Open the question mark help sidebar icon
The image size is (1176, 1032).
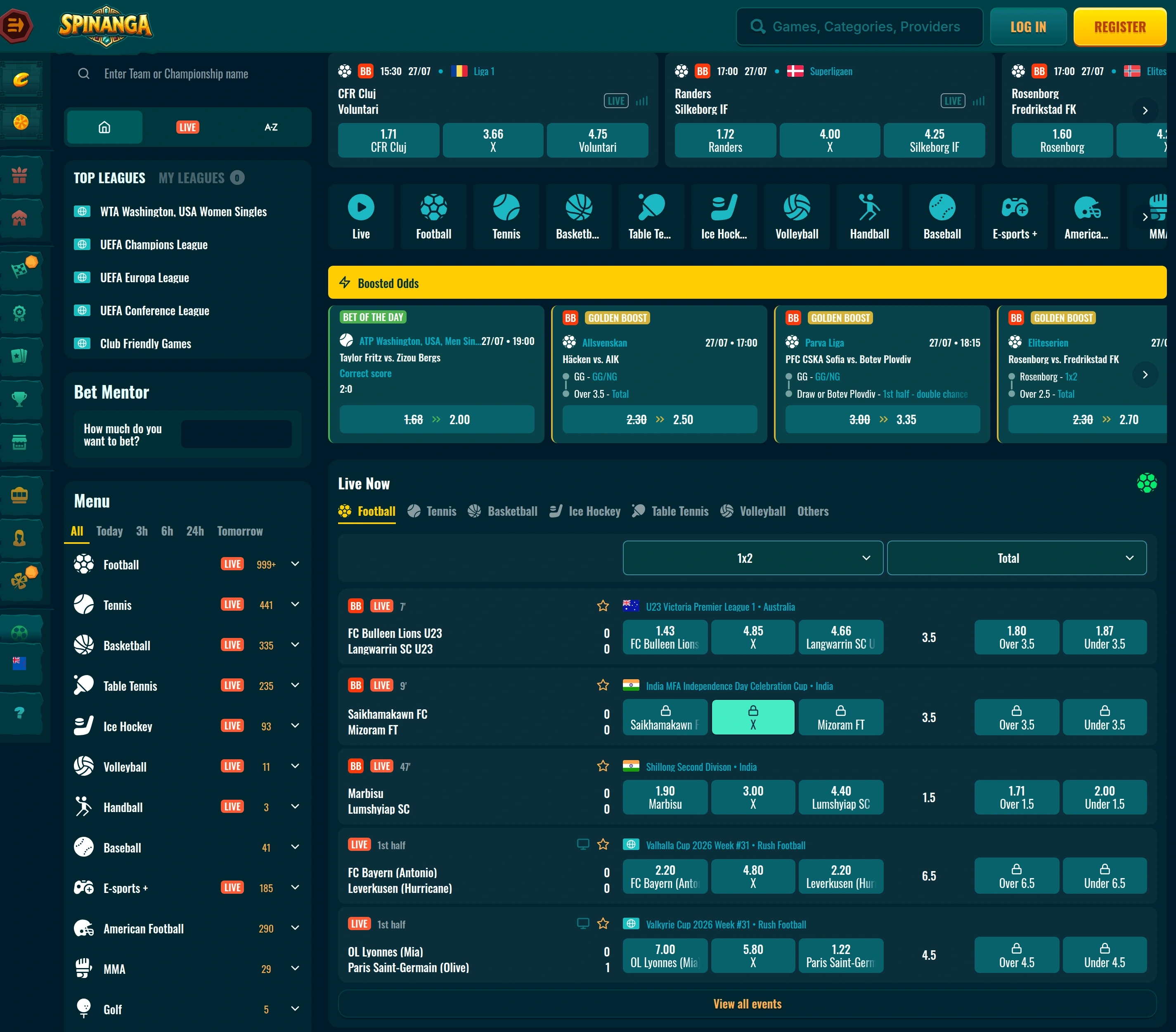pos(20,713)
